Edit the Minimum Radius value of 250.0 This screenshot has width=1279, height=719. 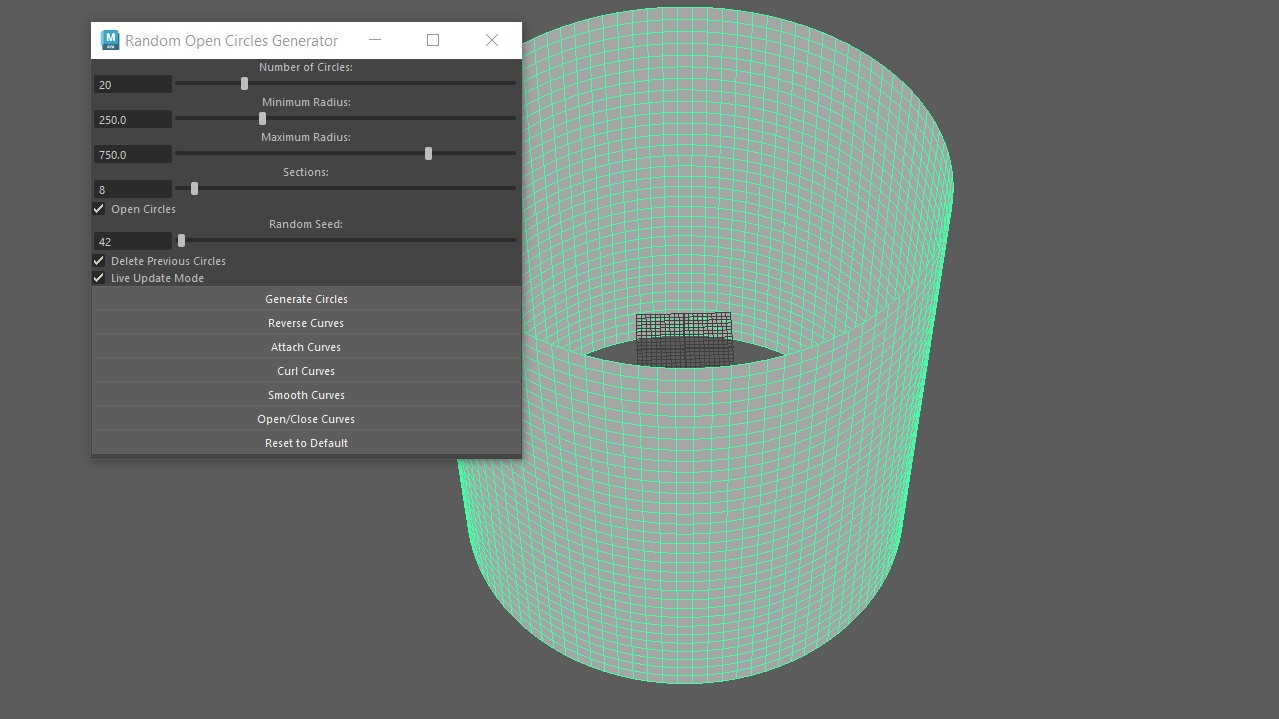[132, 119]
